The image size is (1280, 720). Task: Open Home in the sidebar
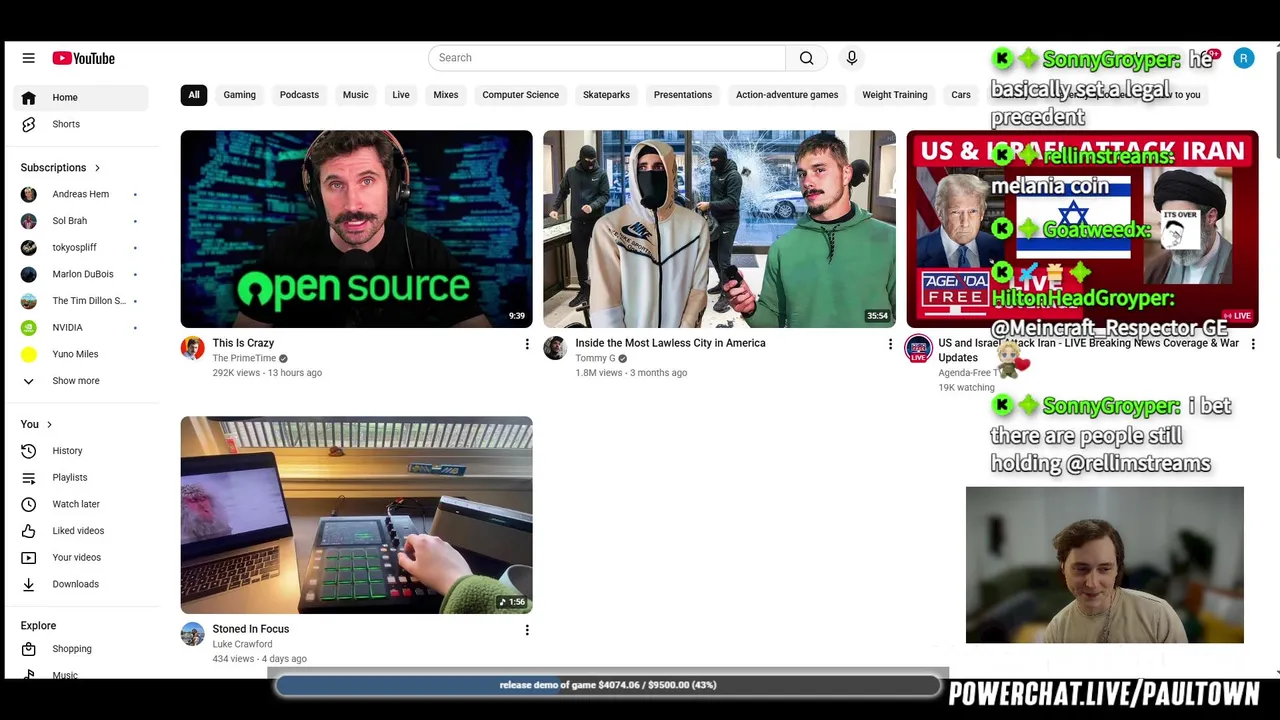click(82, 97)
